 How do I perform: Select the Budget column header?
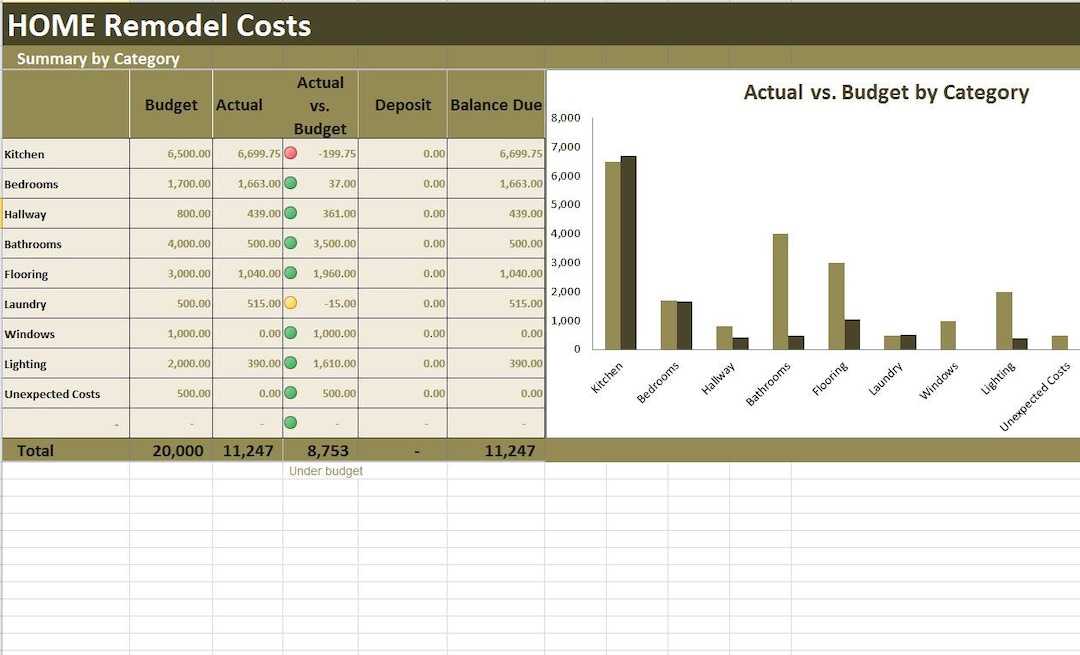(170, 104)
